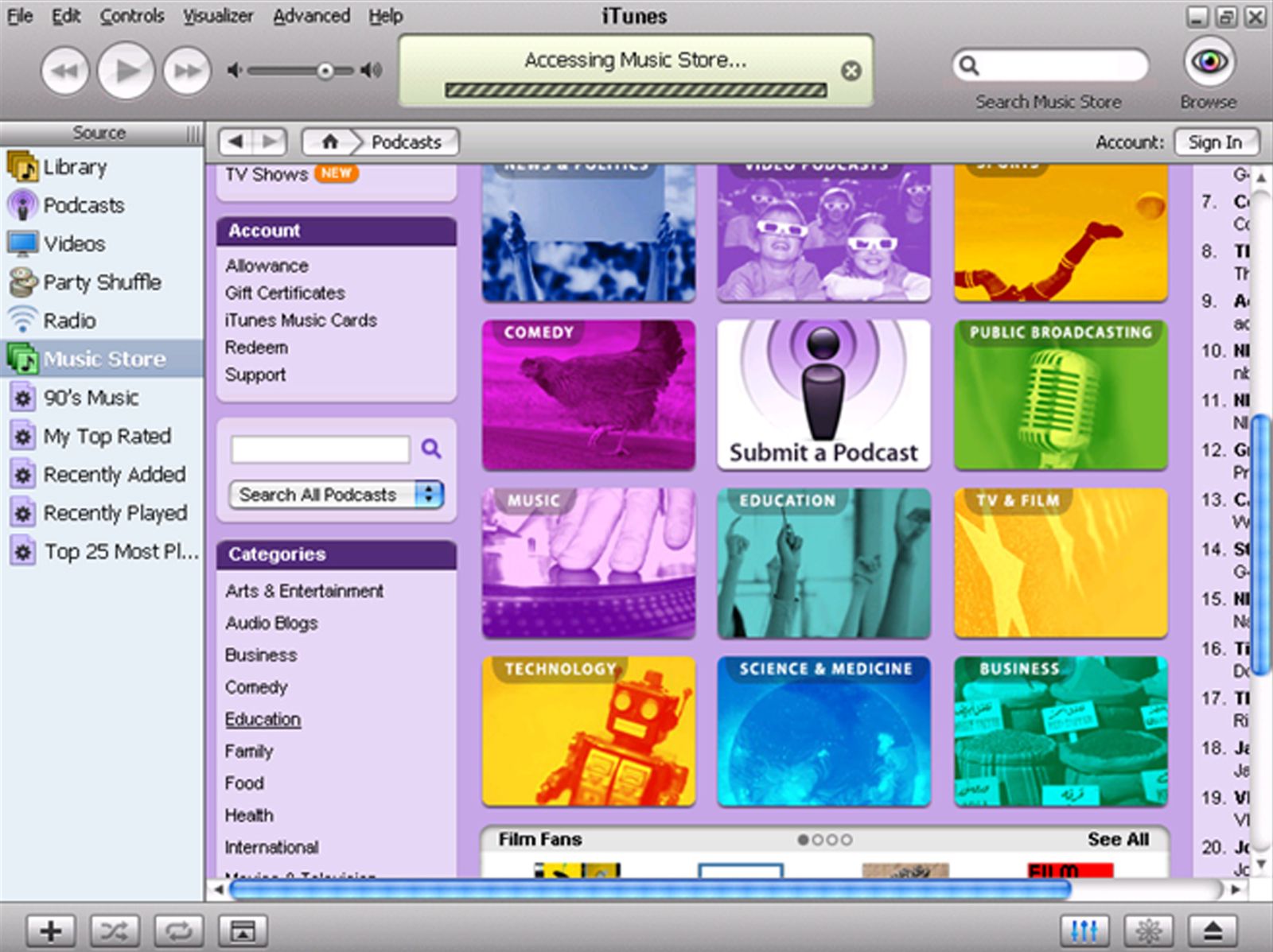The image size is (1273, 952).
Task: Open the Comedy podcast tile
Action: coord(589,395)
